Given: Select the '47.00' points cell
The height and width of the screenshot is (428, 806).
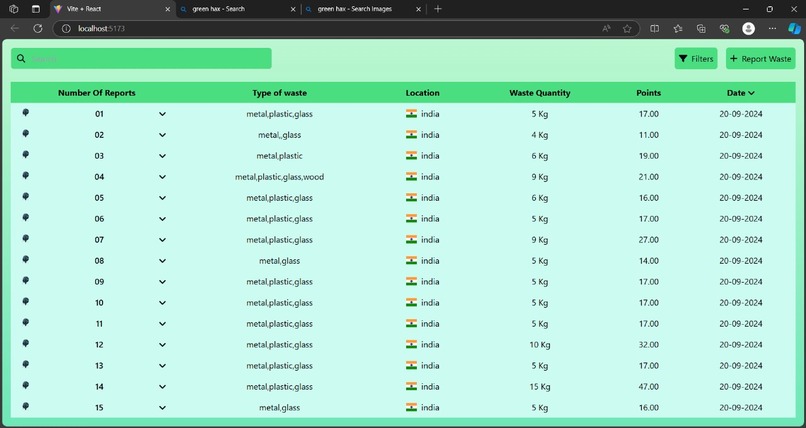Looking at the screenshot, I should tap(649, 386).
